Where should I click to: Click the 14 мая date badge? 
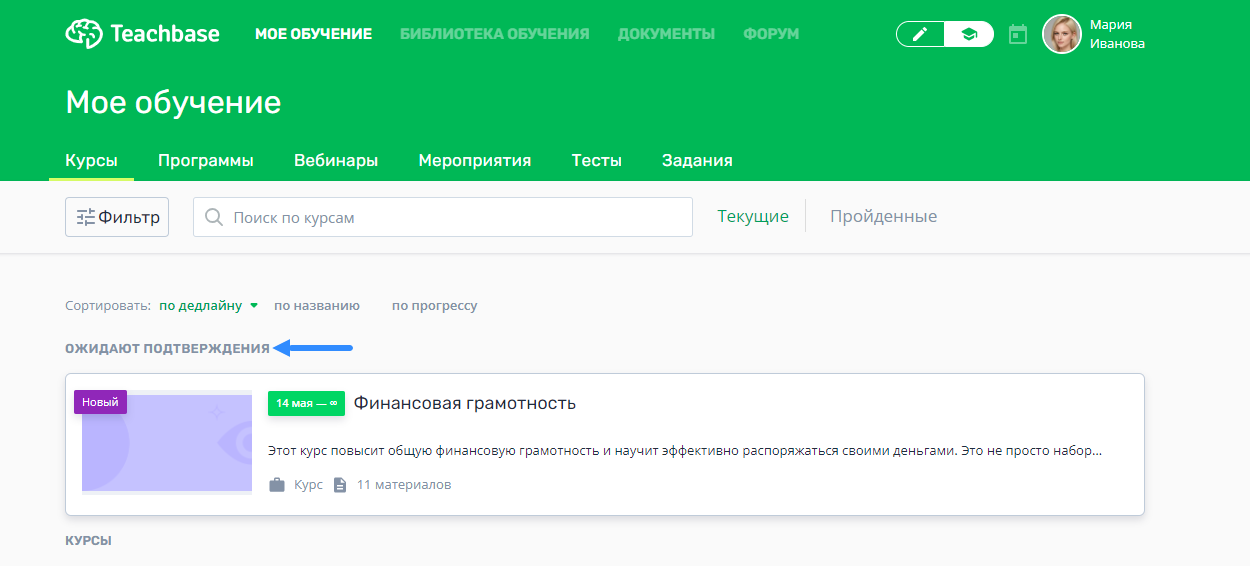[x=306, y=403]
